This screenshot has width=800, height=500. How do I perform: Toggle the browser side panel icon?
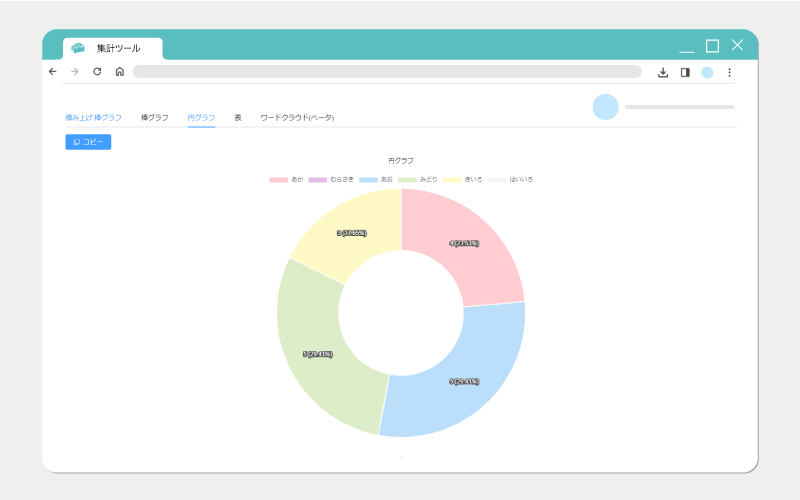(x=685, y=72)
